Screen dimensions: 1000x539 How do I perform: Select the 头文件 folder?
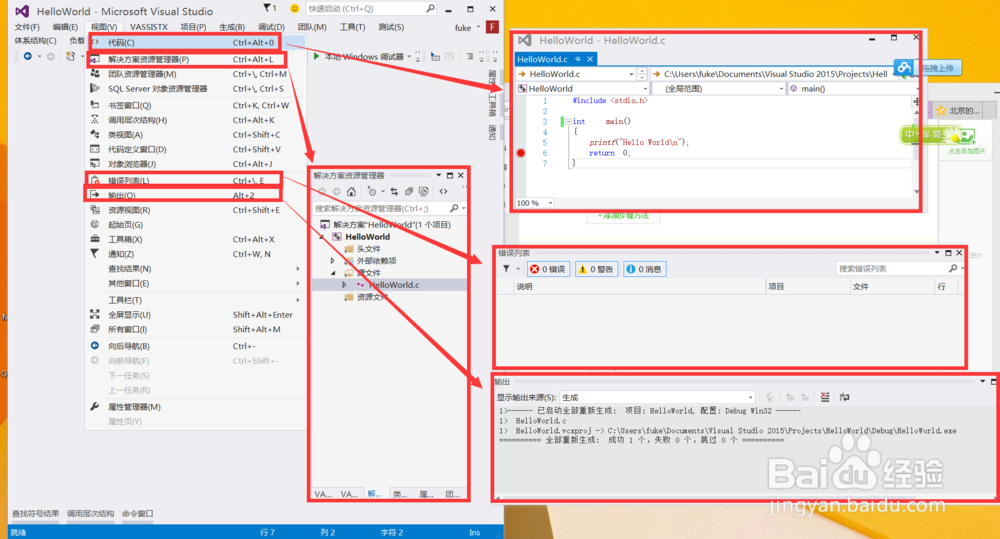point(368,249)
